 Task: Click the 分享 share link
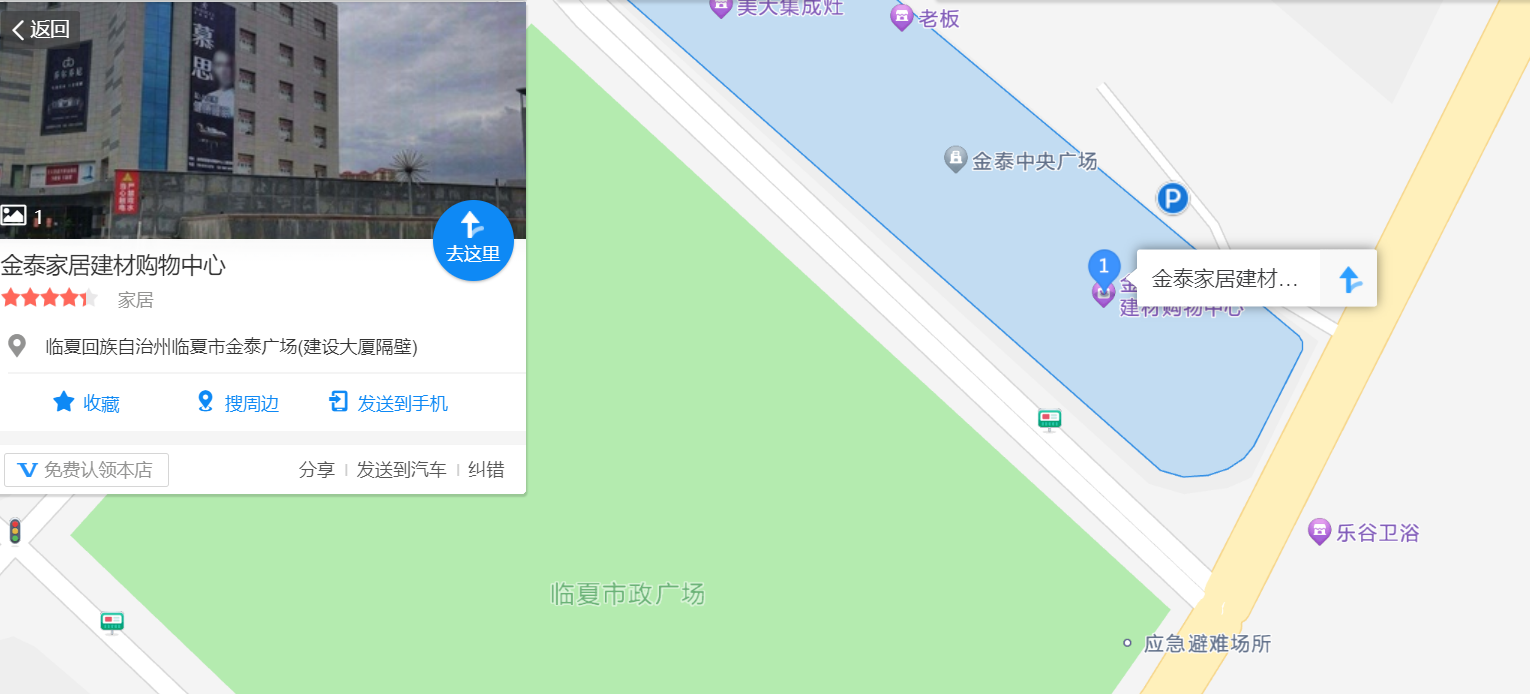(316, 470)
